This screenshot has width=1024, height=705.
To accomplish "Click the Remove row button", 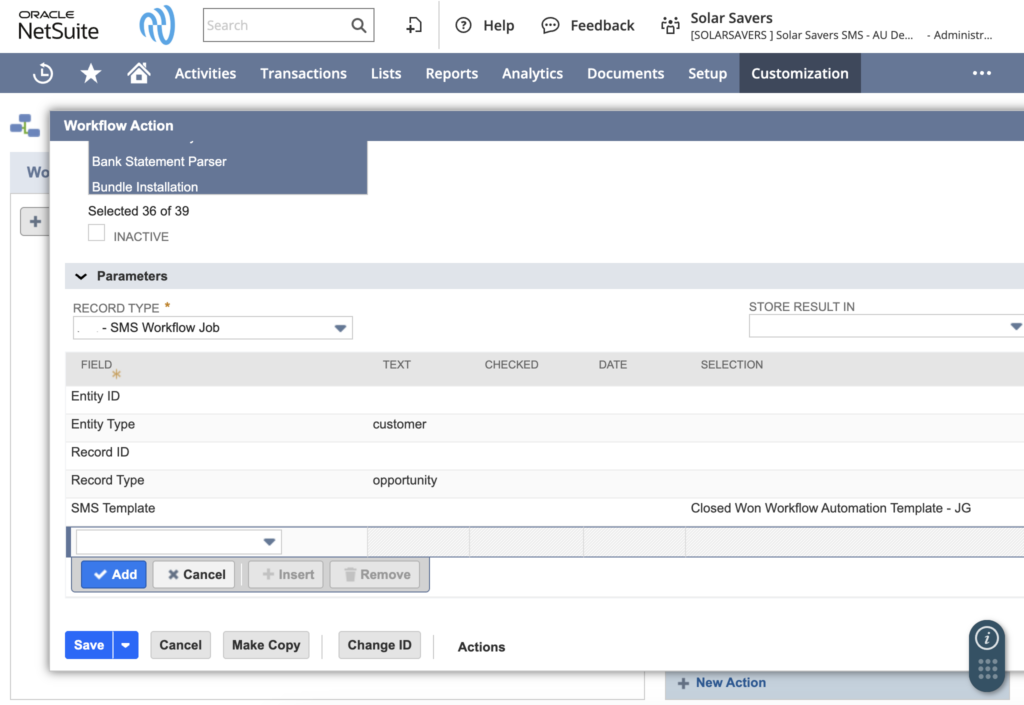I will tap(375, 574).
